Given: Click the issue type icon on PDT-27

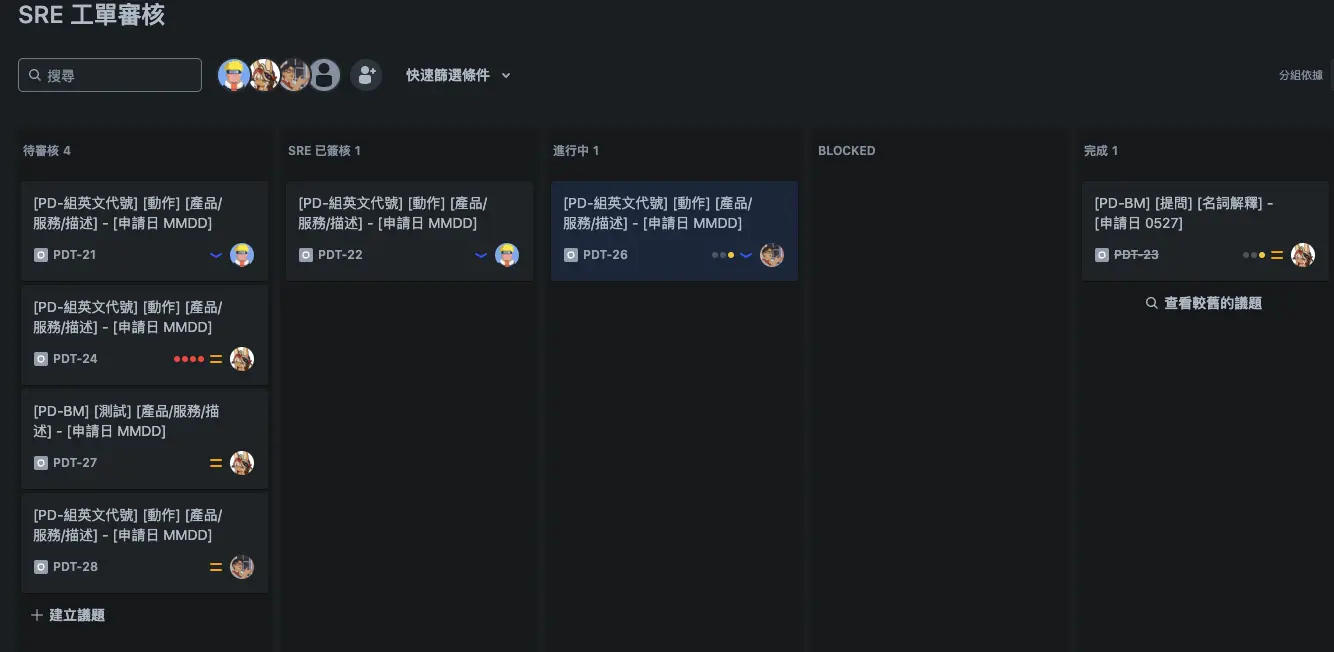Looking at the screenshot, I should 41,463.
